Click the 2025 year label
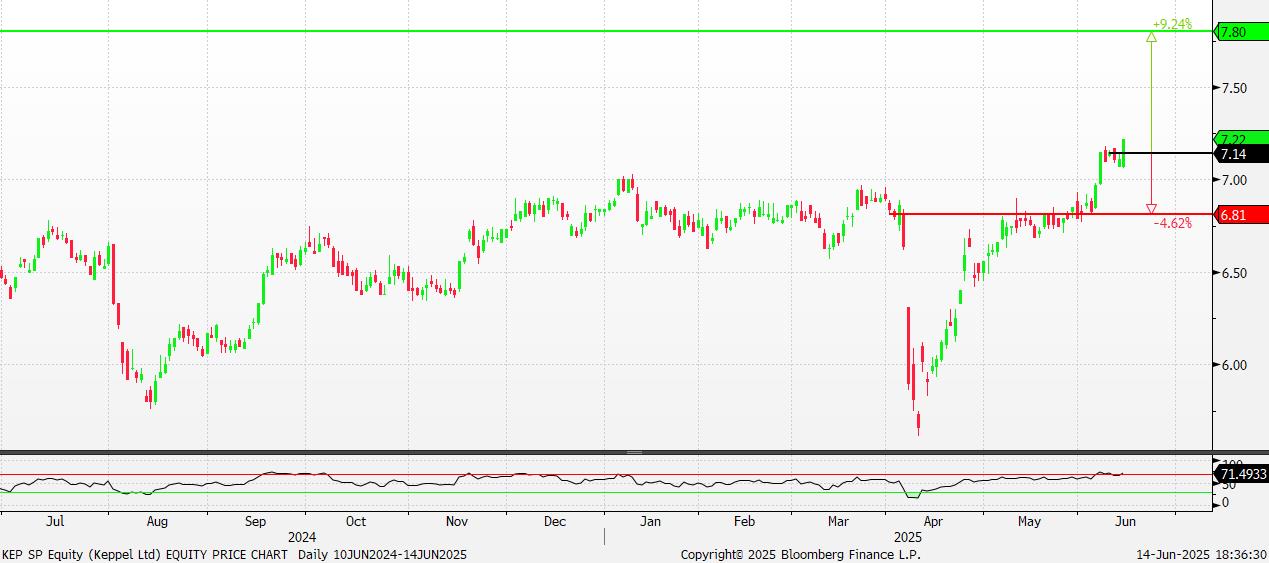 click(907, 536)
